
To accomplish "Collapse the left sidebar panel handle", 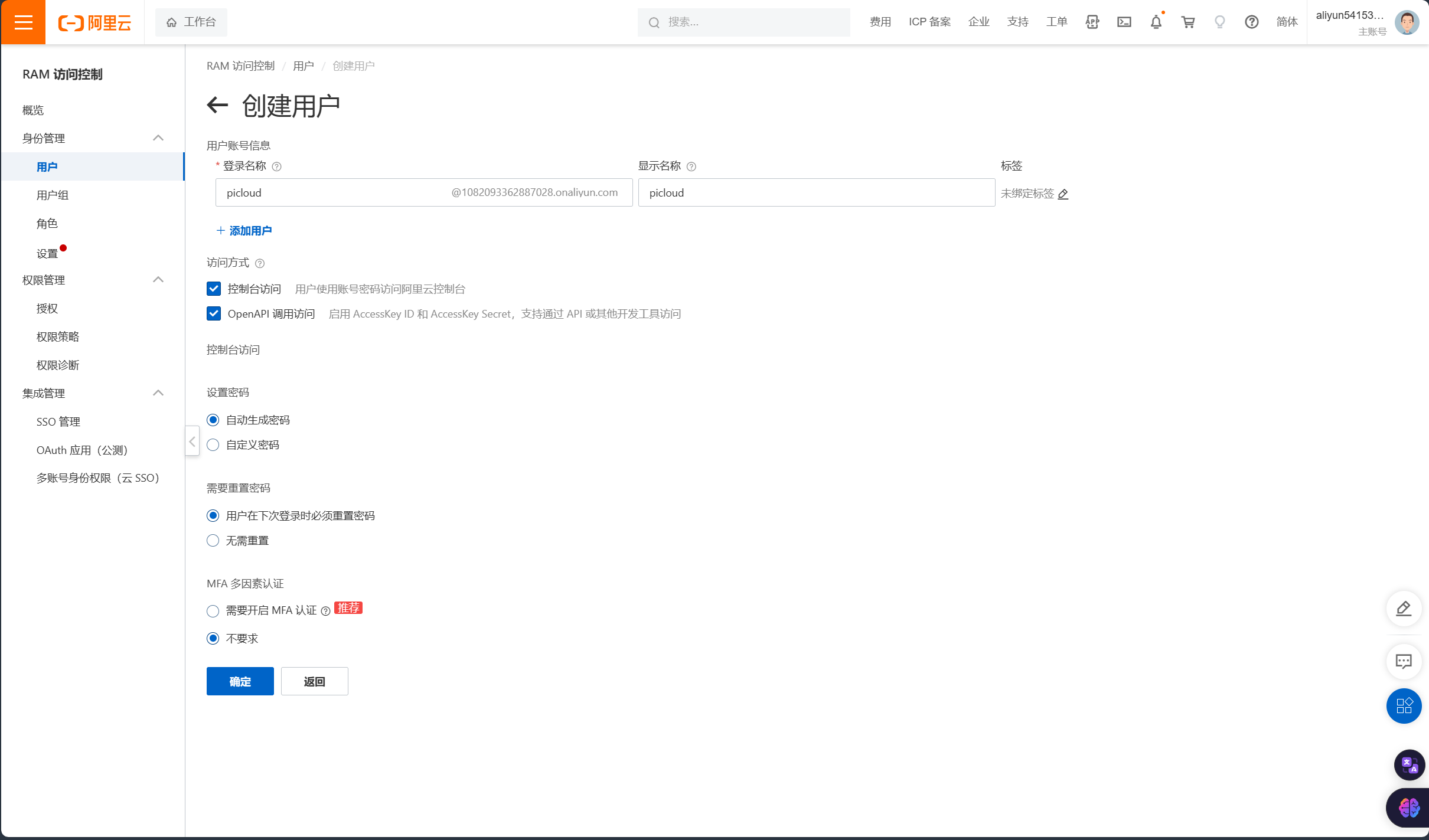I will [x=192, y=441].
